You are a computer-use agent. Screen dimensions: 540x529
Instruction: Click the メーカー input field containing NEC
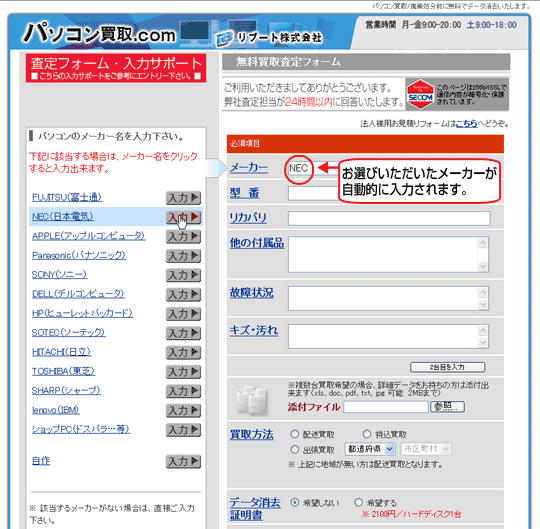(312, 168)
